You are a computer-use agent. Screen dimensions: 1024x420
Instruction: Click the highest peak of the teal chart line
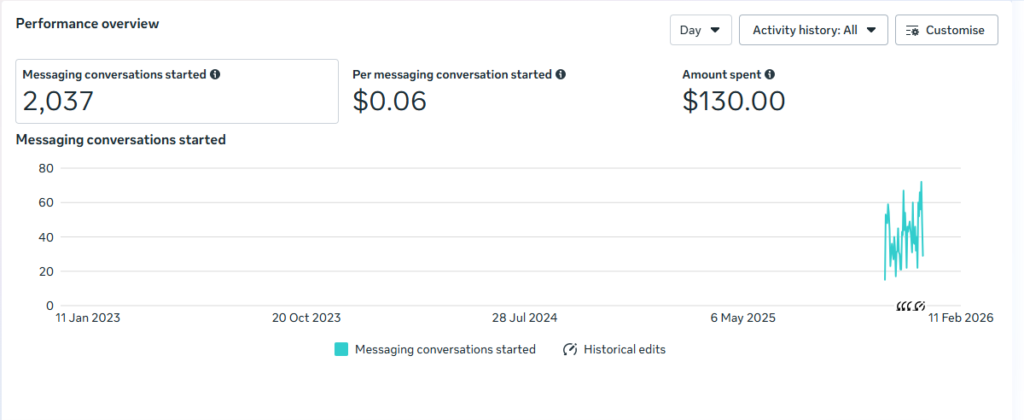(921, 182)
